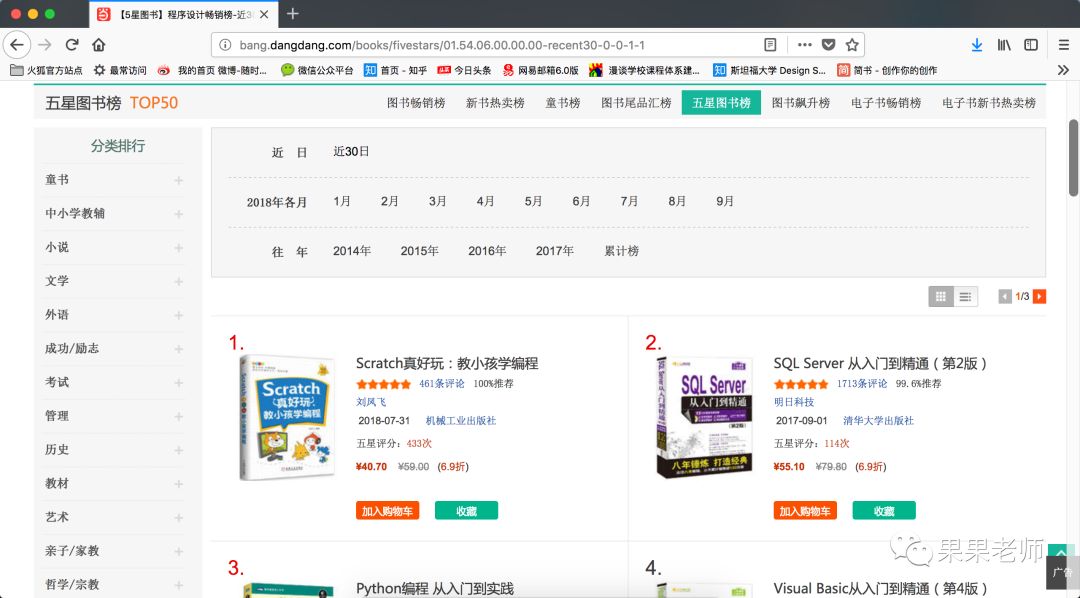Open the browser home page
Screen dimensions: 1080x598
pyautogui.click(x=98, y=45)
